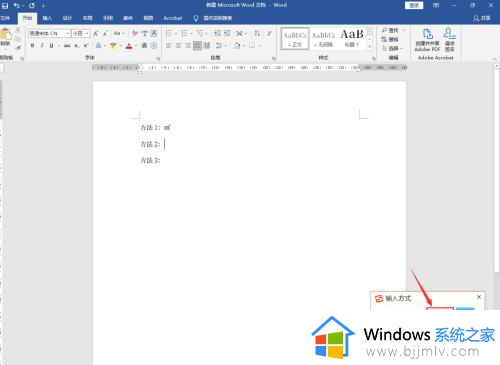
Task: Open the font size dropdown
Action: click(x=87, y=34)
